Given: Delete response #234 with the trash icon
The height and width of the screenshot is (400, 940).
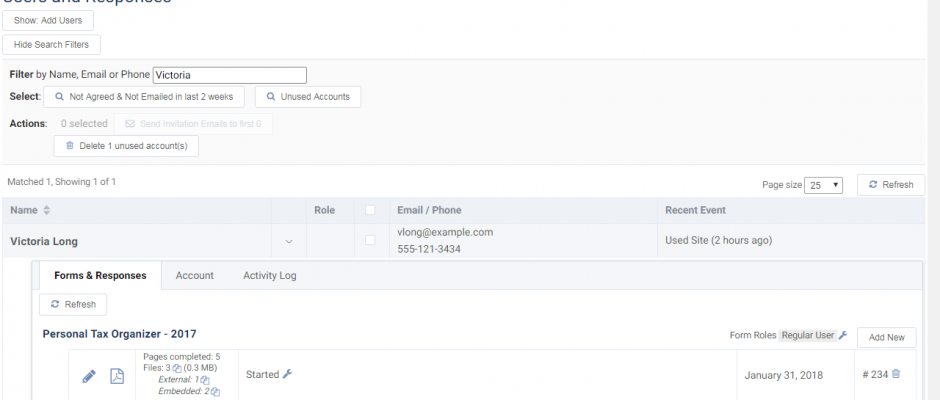Looking at the screenshot, I should pyautogui.click(x=896, y=374).
